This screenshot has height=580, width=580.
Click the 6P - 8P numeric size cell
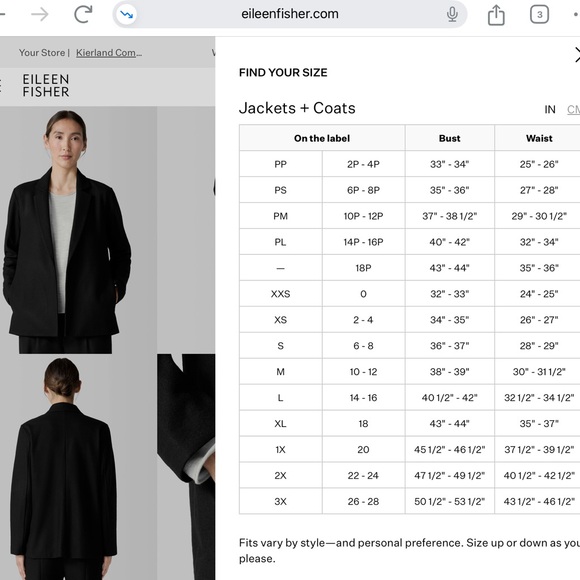tap(363, 190)
